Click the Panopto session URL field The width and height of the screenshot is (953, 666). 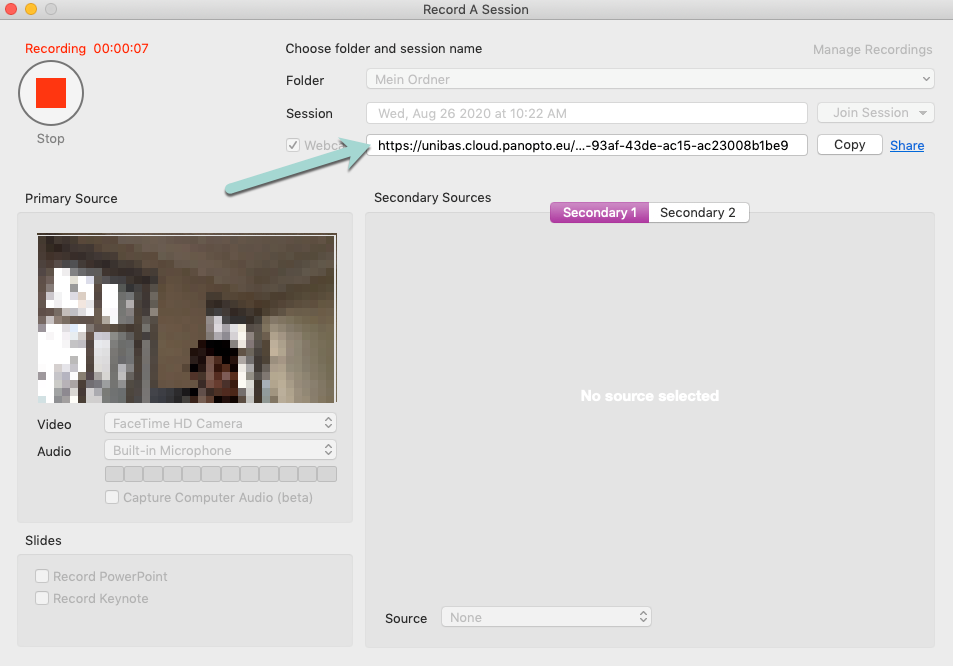coord(586,145)
